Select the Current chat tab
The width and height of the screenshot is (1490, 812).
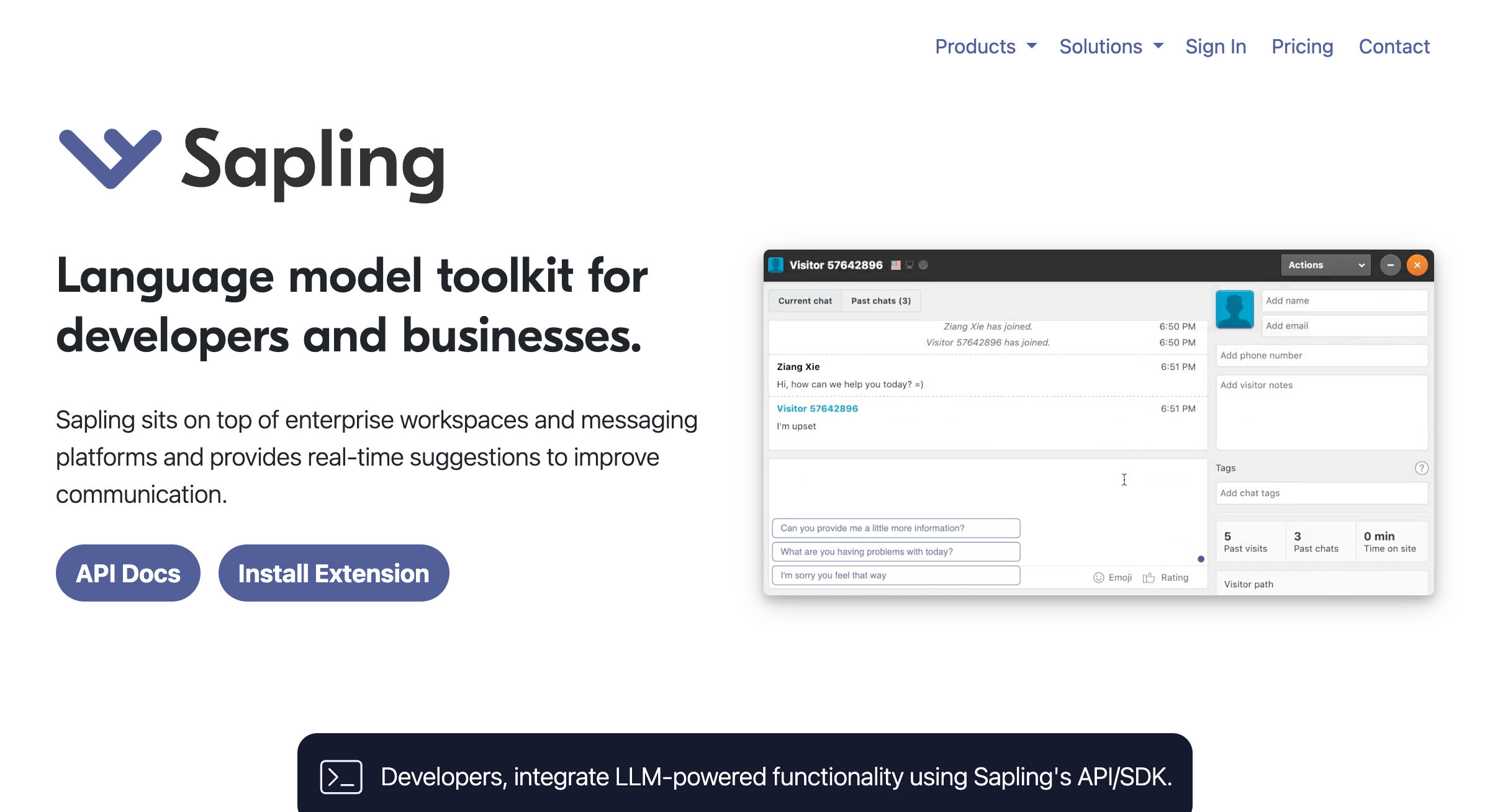point(805,300)
